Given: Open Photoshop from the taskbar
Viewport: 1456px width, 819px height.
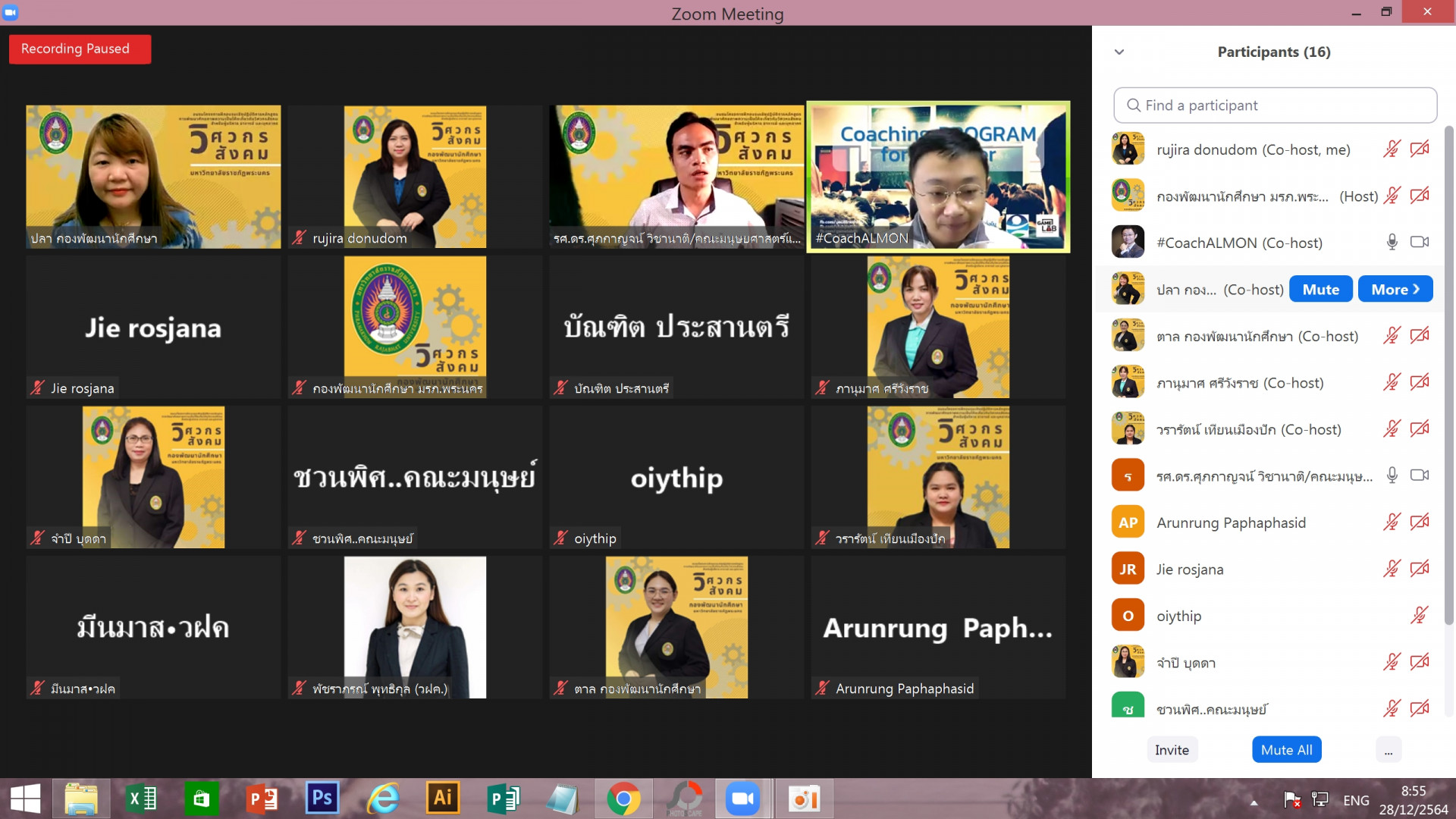Looking at the screenshot, I should (x=322, y=799).
